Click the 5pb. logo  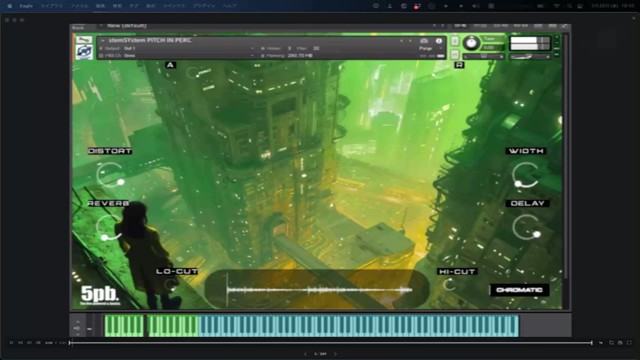[100, 295]
